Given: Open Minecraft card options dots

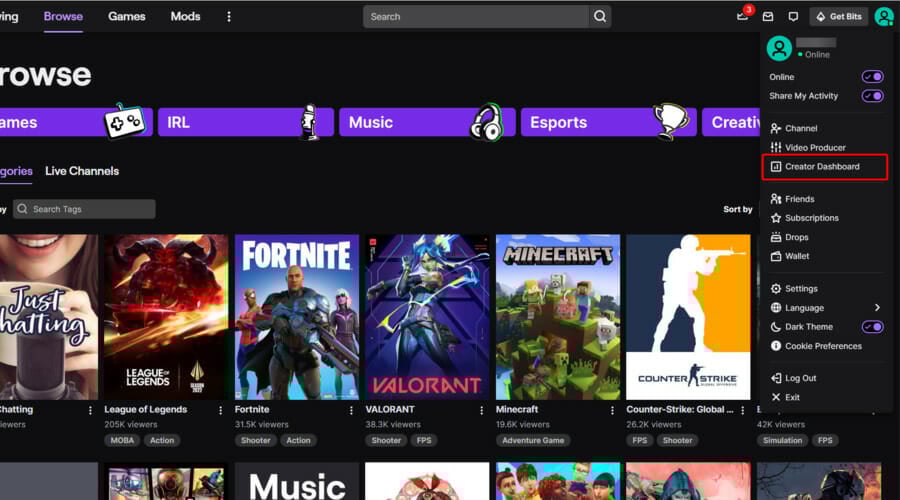Looking at the screenshot, I should tap(612, 410).
